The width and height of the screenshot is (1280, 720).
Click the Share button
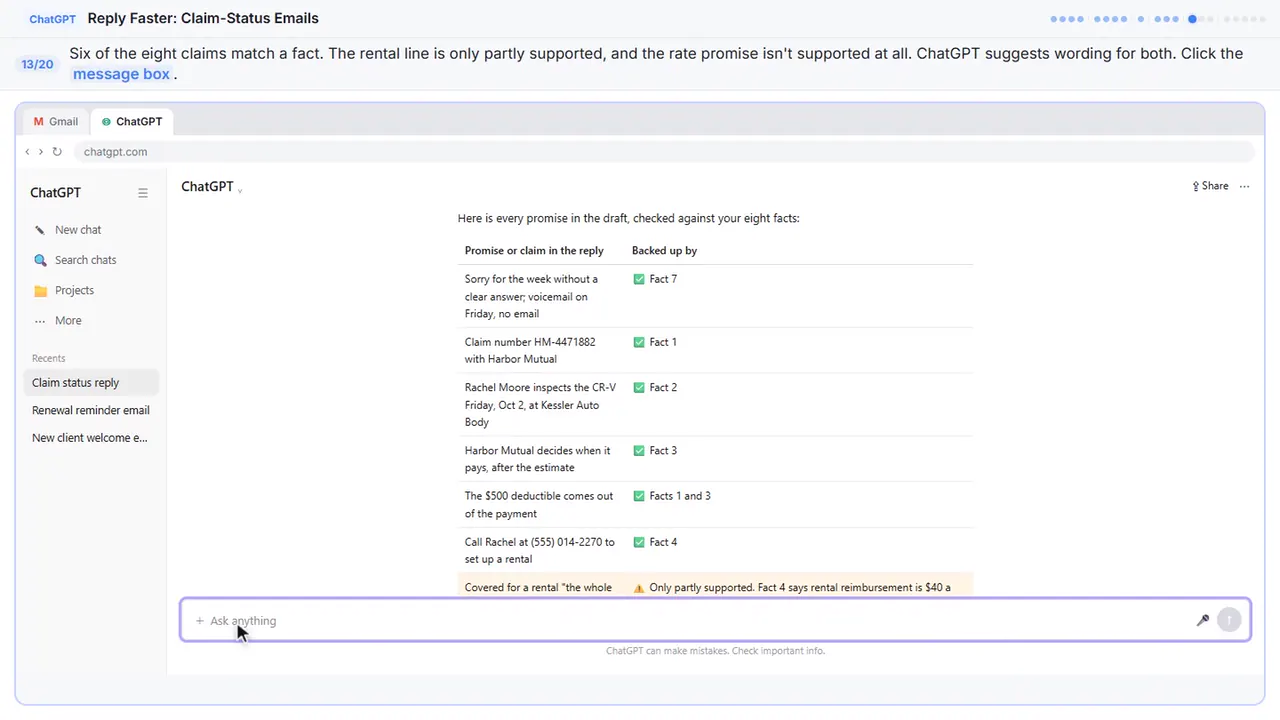[1210, 186]
